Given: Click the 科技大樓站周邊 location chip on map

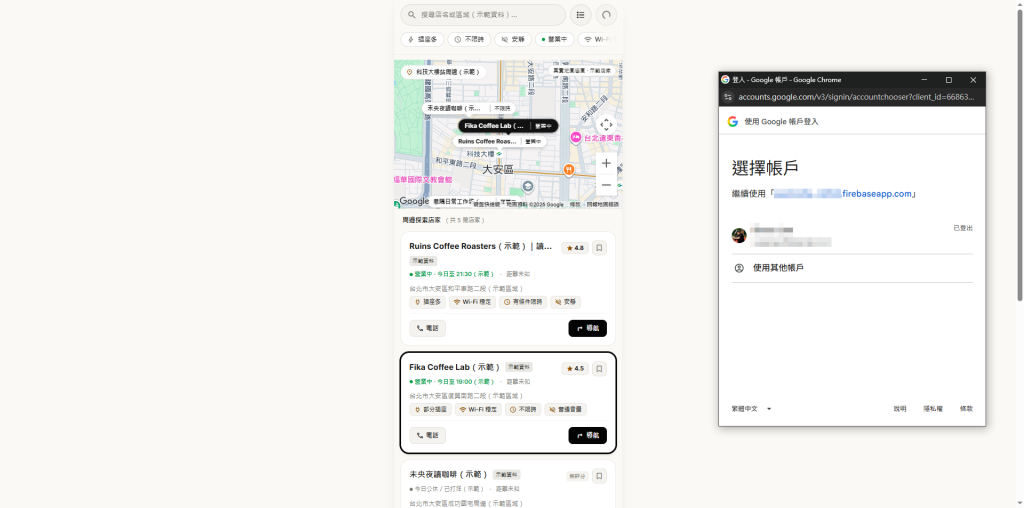Looking at the screenshot, I should tap(443, 72).
